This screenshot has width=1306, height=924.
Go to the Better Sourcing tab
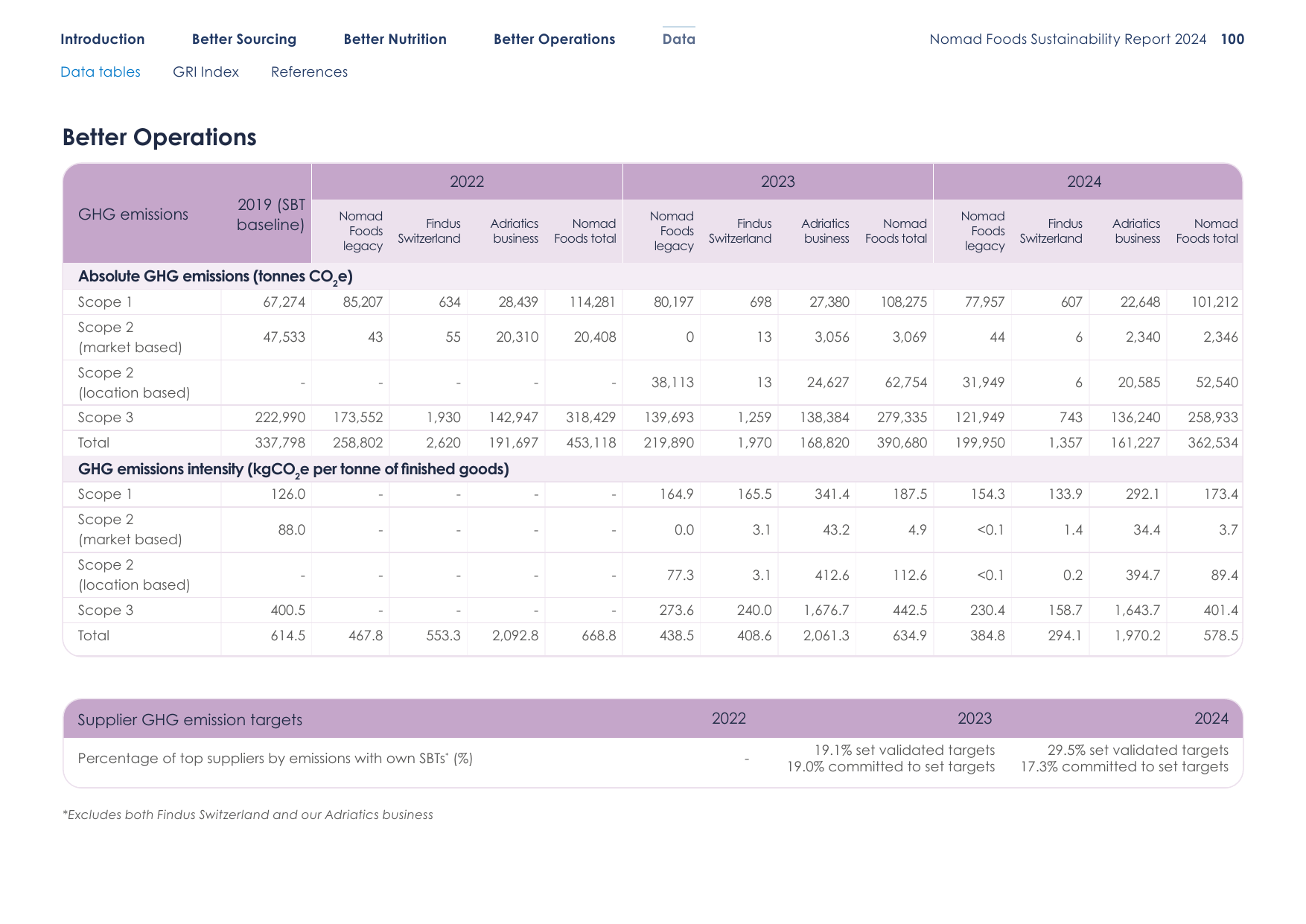[x=244, y=39]
